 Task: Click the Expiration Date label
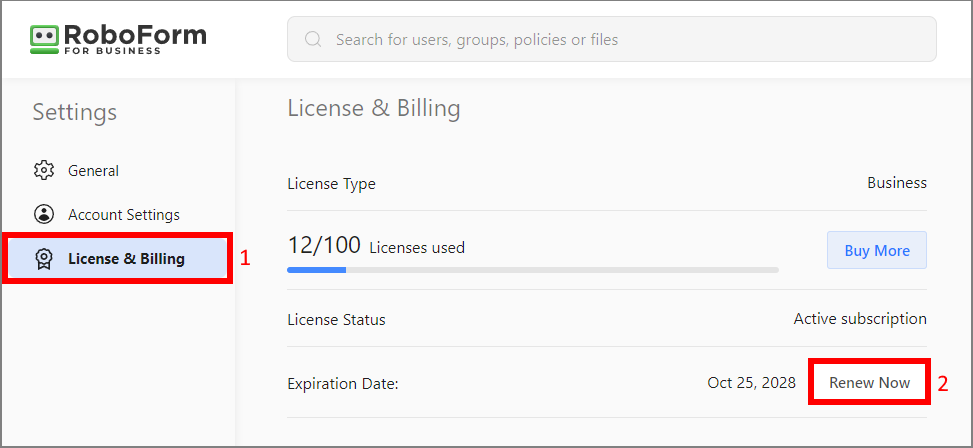point(343,384)
